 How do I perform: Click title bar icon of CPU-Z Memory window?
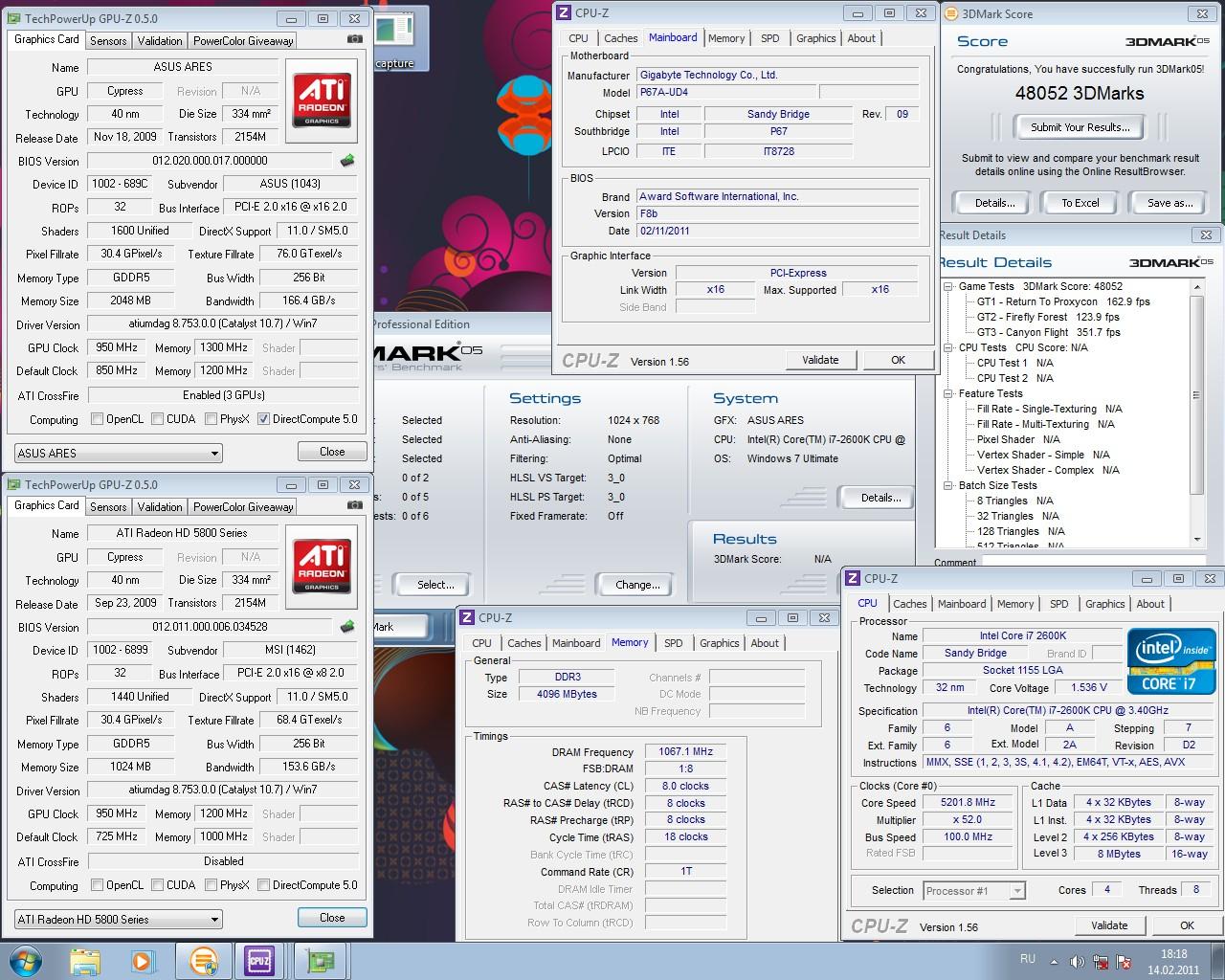467,617
